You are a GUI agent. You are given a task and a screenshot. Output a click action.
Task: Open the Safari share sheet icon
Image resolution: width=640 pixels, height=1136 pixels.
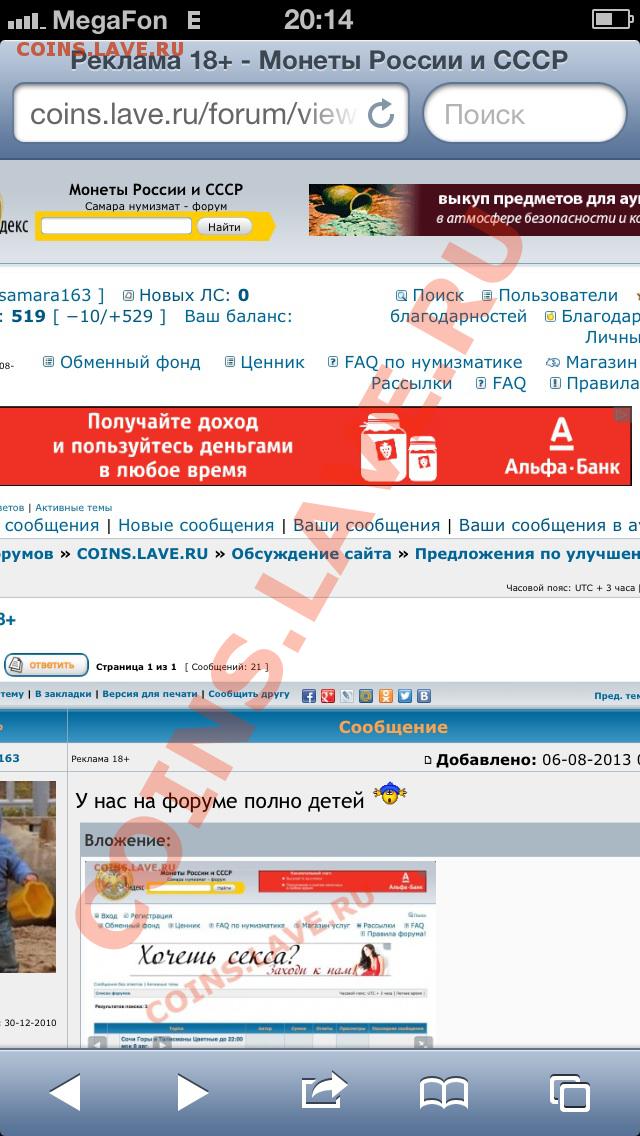(324, 1090)
